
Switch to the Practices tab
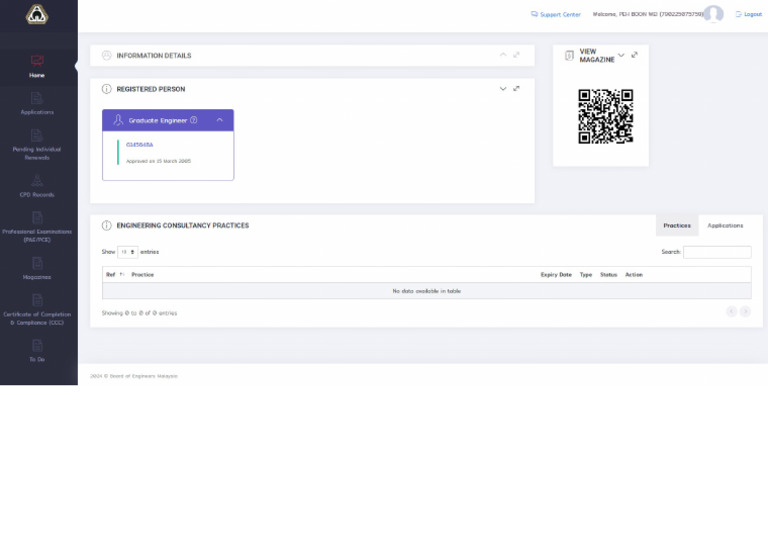[x=677, y=226]
